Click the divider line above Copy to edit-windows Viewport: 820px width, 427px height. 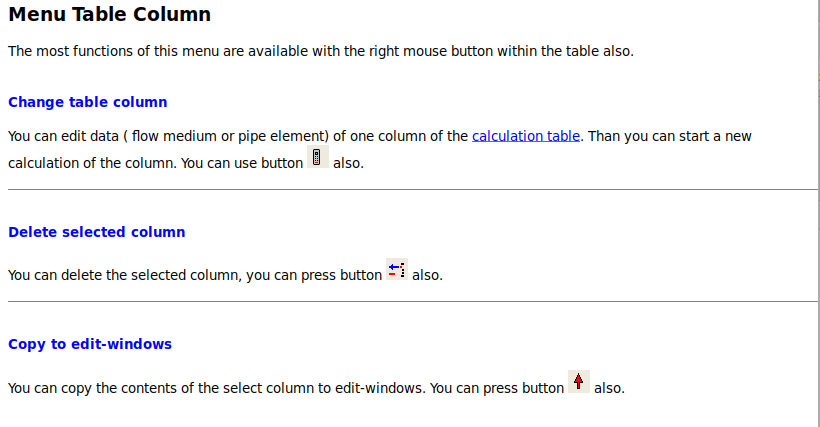[x=413, y=302]
